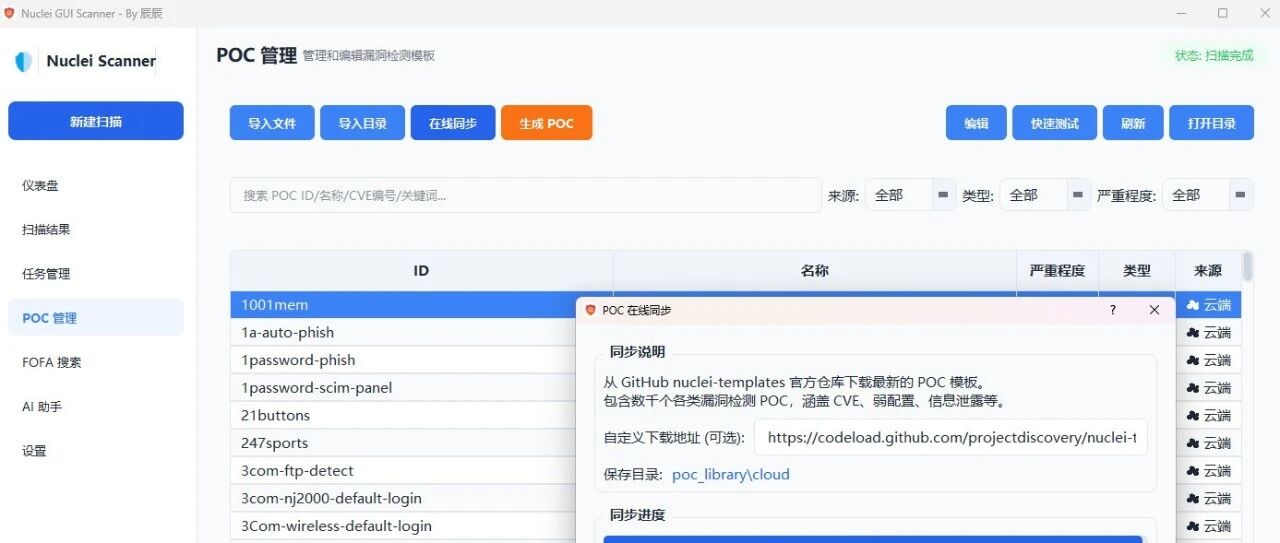Click the 编辑 button
This screenshot has height=543, width=1280.
click(976, 123)
